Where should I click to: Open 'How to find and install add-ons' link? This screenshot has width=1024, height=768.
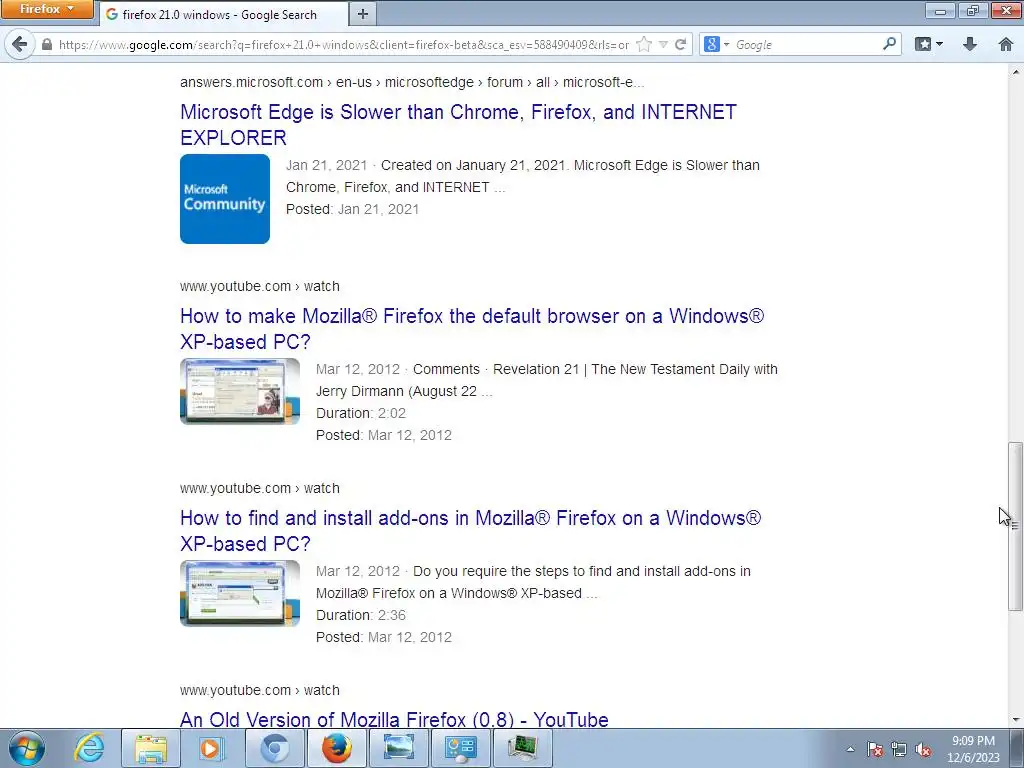[x=471, y=530]
